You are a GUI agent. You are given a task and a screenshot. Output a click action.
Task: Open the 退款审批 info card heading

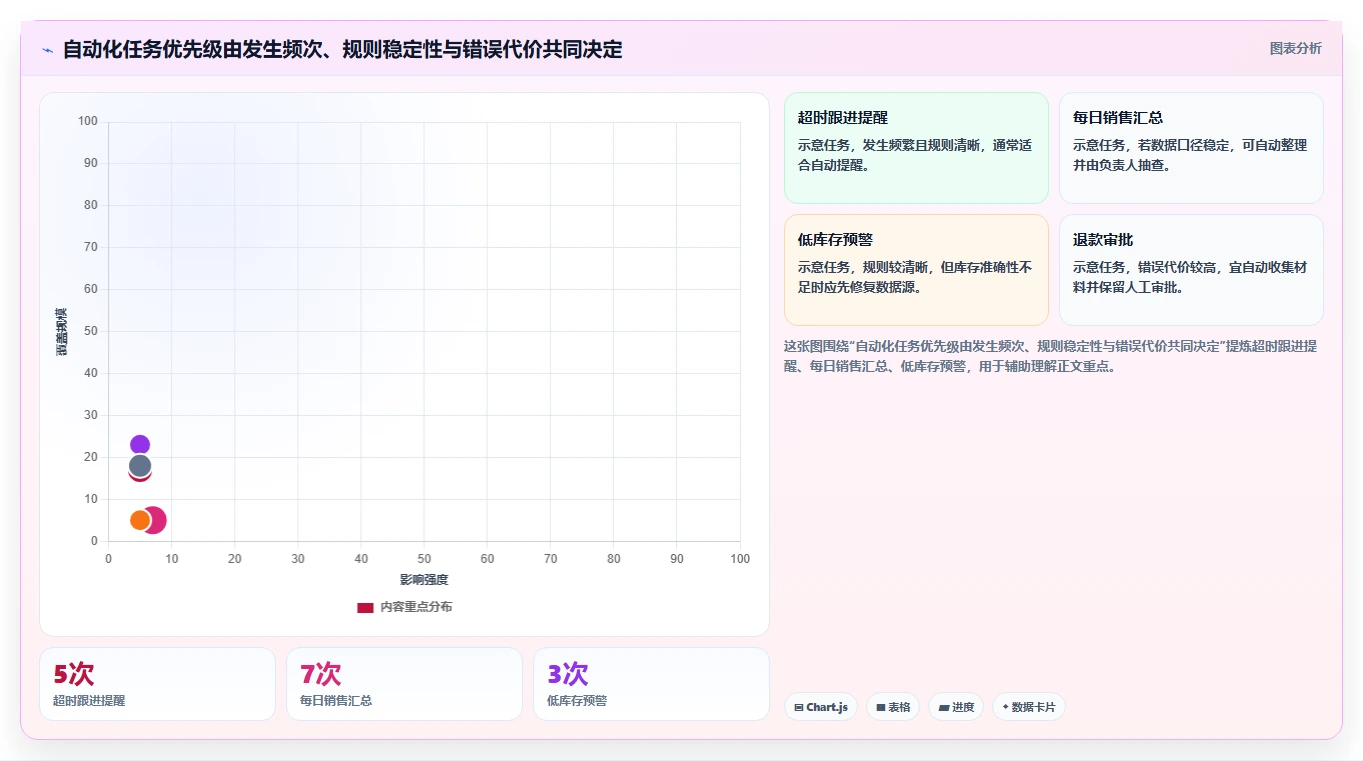click(1103, 239)
